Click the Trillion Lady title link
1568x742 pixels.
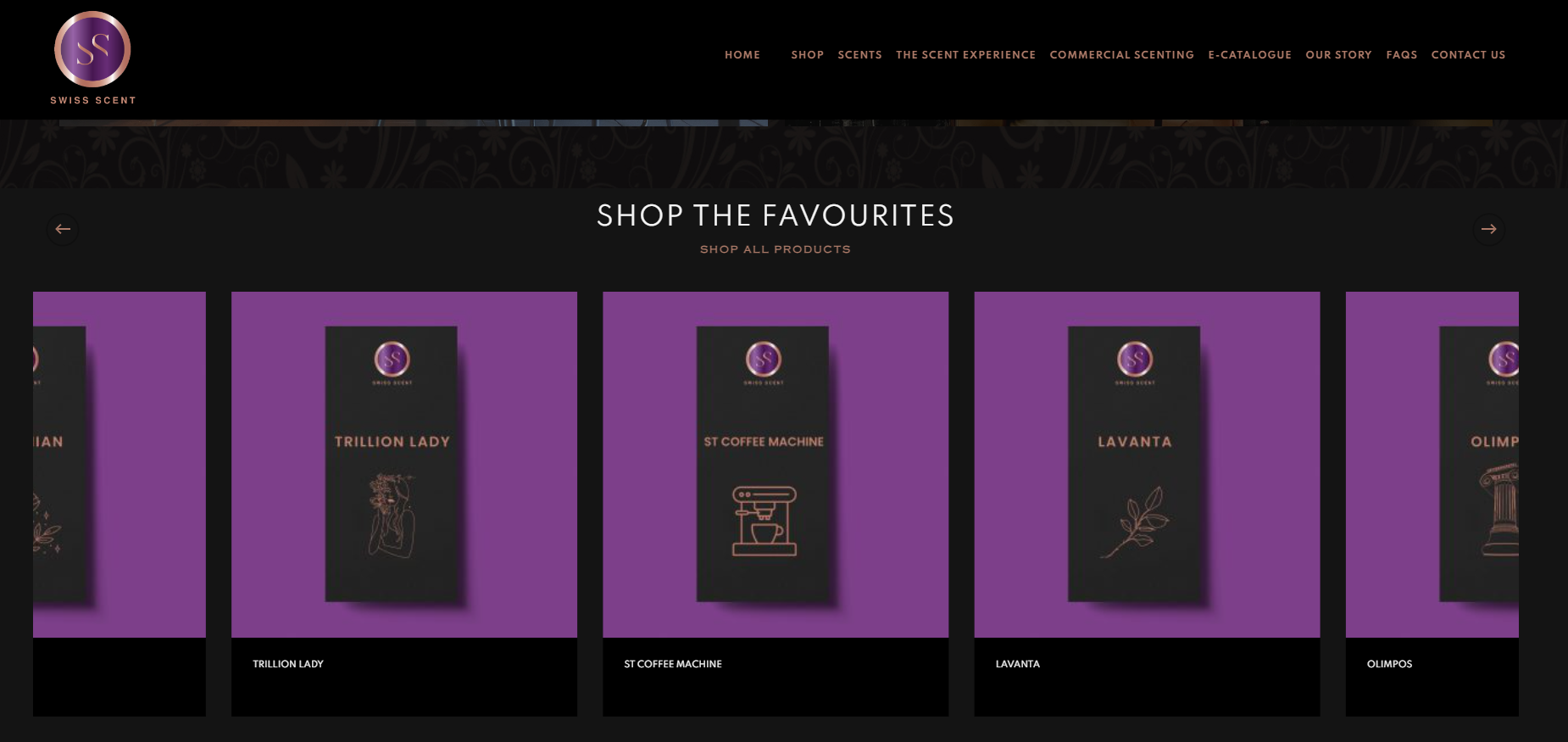[x=288, y=664]
